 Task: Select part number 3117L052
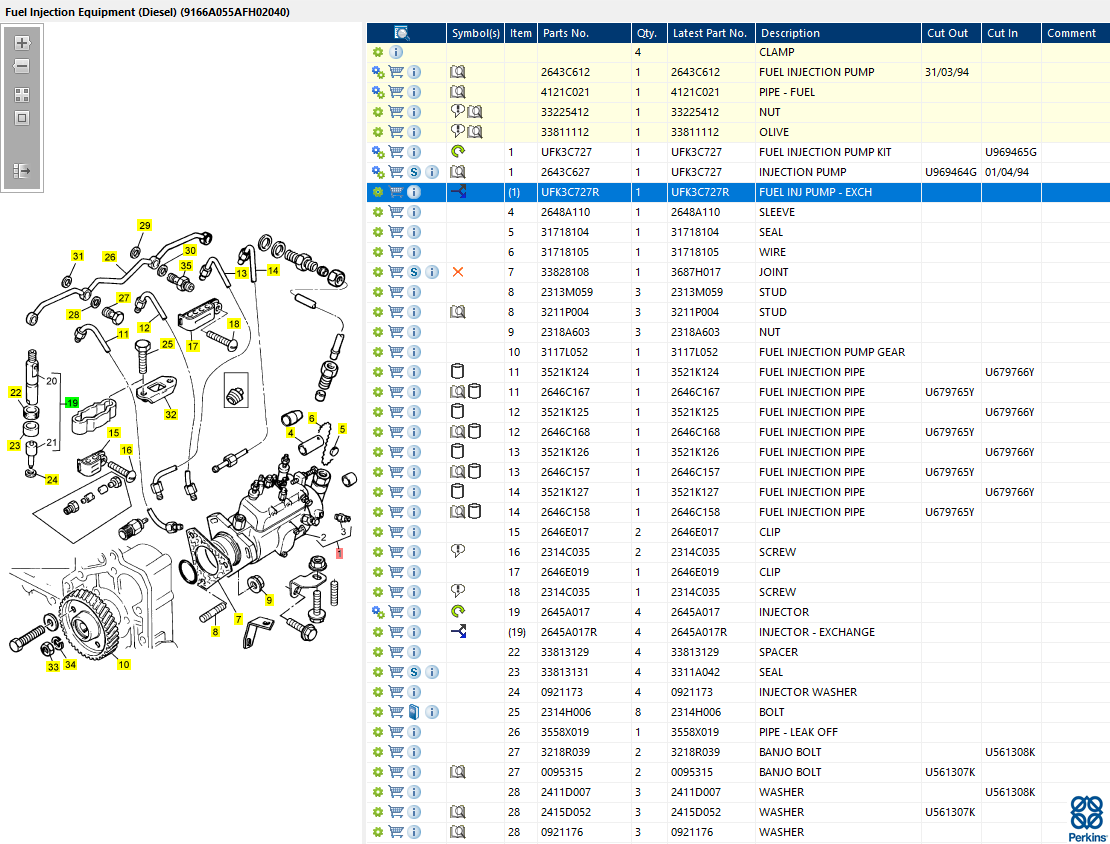point(564,352)
